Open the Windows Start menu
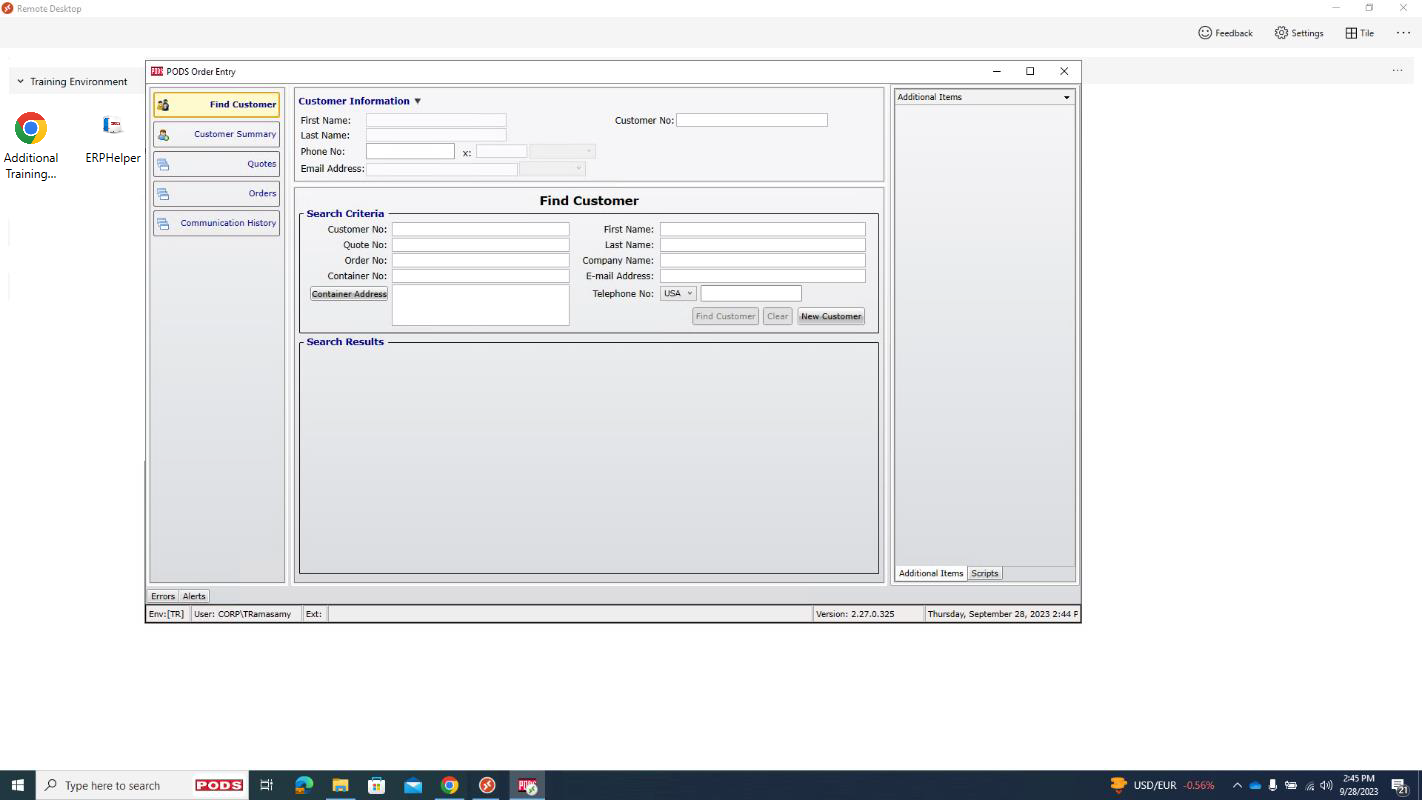 pos(17,785)
